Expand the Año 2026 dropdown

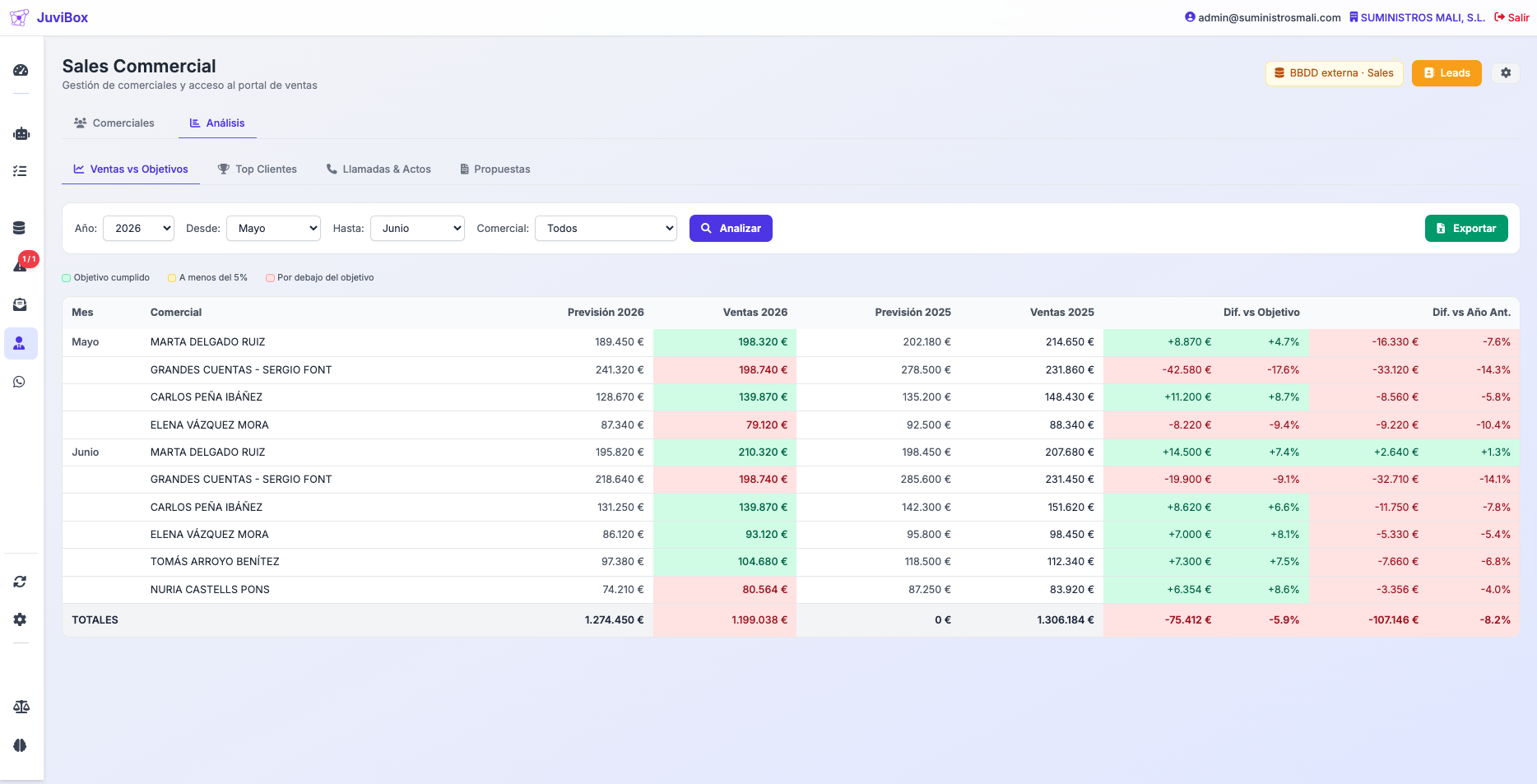pos(138,229)
